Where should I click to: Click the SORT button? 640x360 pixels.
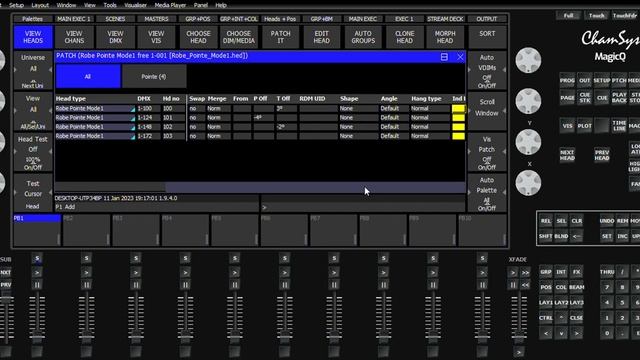[487, 37]
